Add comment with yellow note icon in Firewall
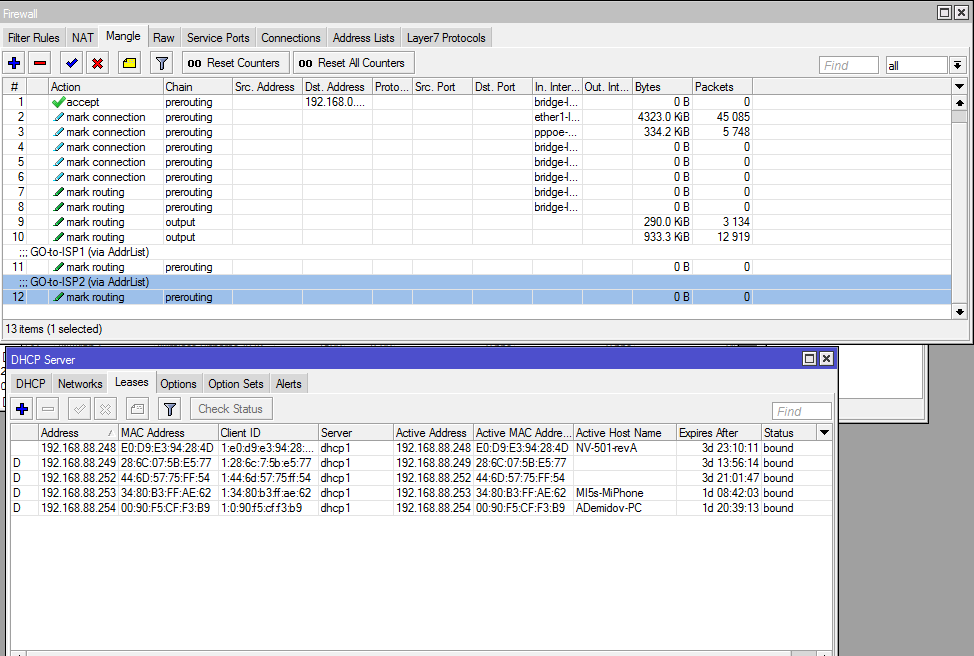This screenshot has width=974, height=656. tap(129, 63)
